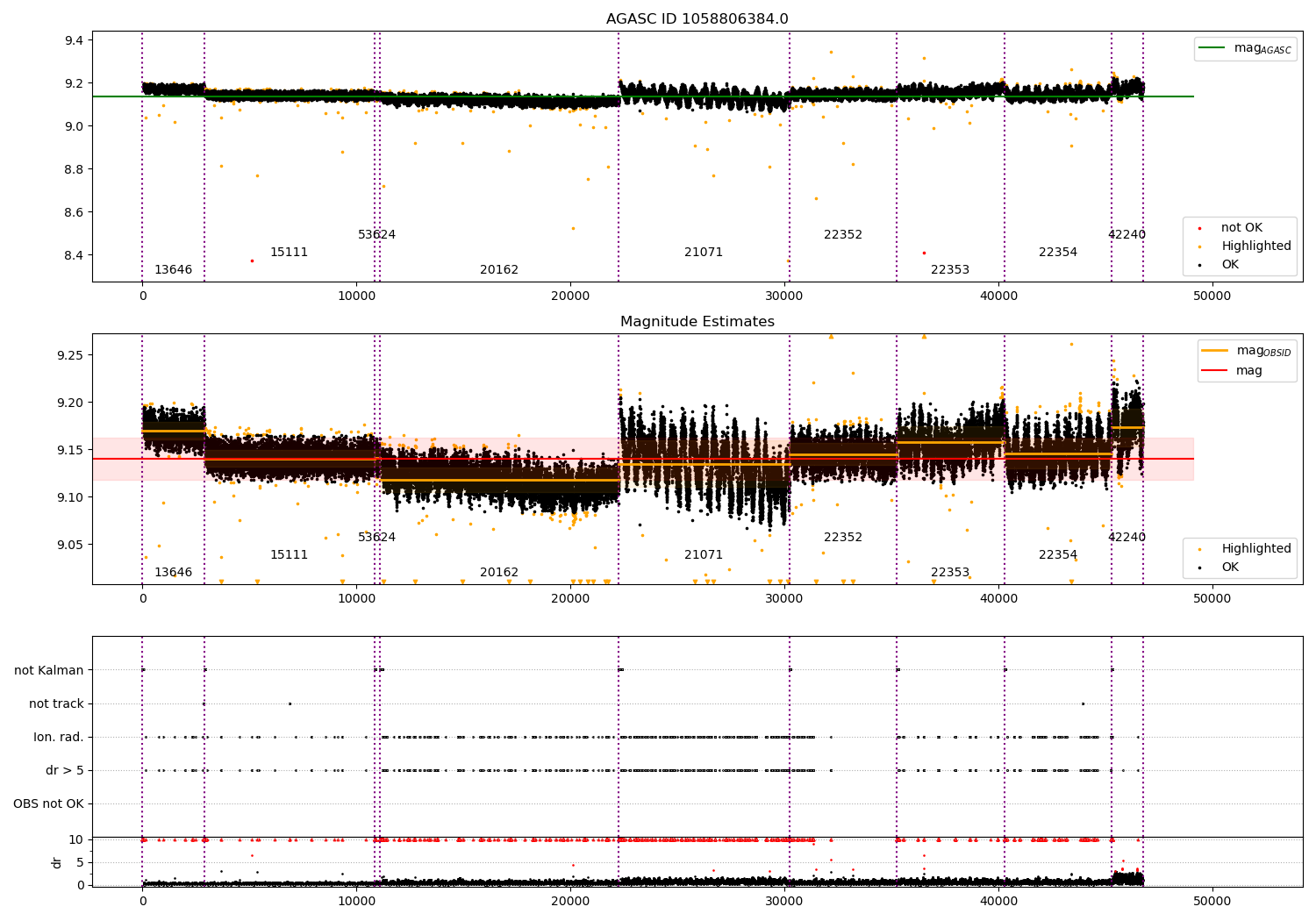Screen dimensions: 1316x921
Task: Click y-axis tick 9.25 in middle plot
Action: click(x=71, y=355)
